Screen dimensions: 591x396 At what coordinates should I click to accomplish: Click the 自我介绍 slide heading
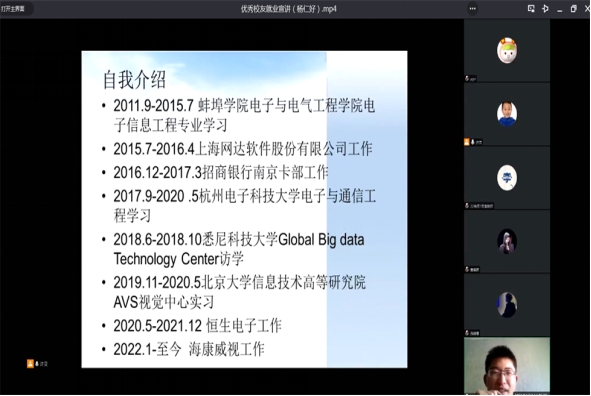pos(135,80)
